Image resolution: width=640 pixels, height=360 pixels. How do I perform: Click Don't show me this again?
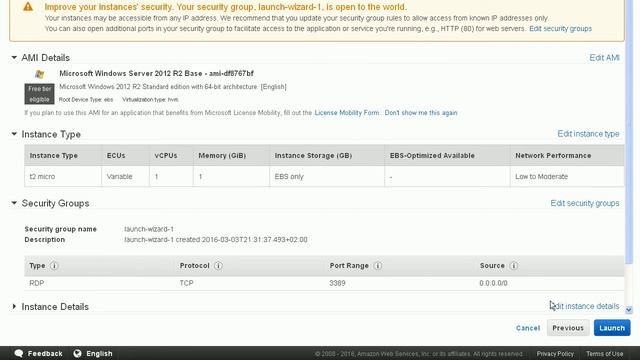[x=421, y=113]
